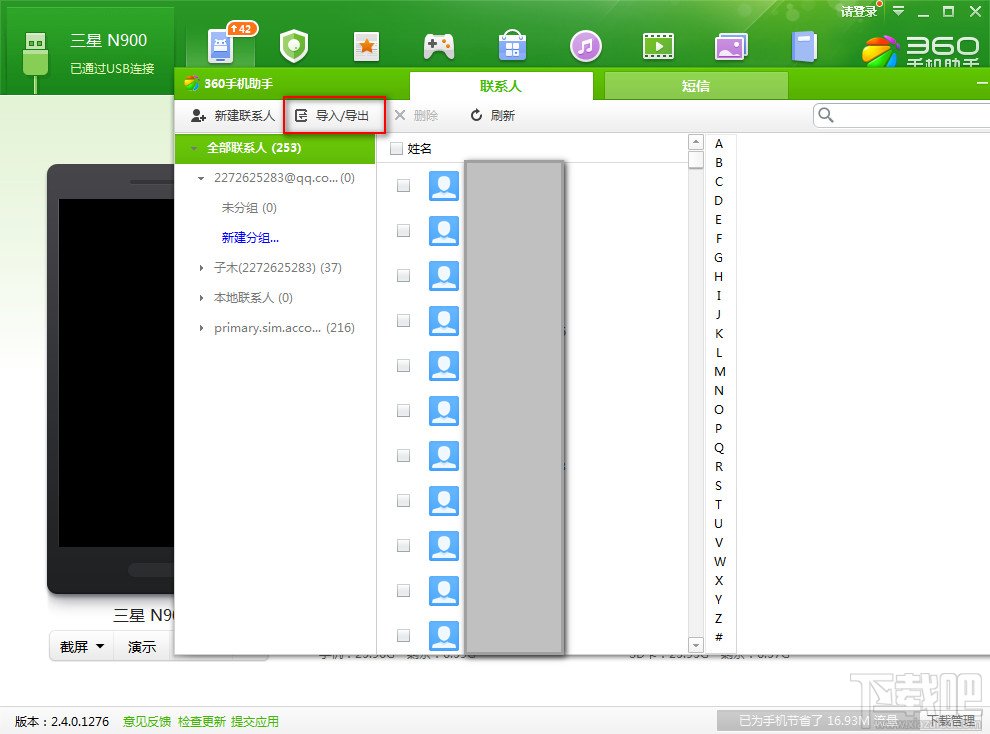Viewport: 990px width, 734px height.
Task: Open the app store bag icon
Action: 512,45
